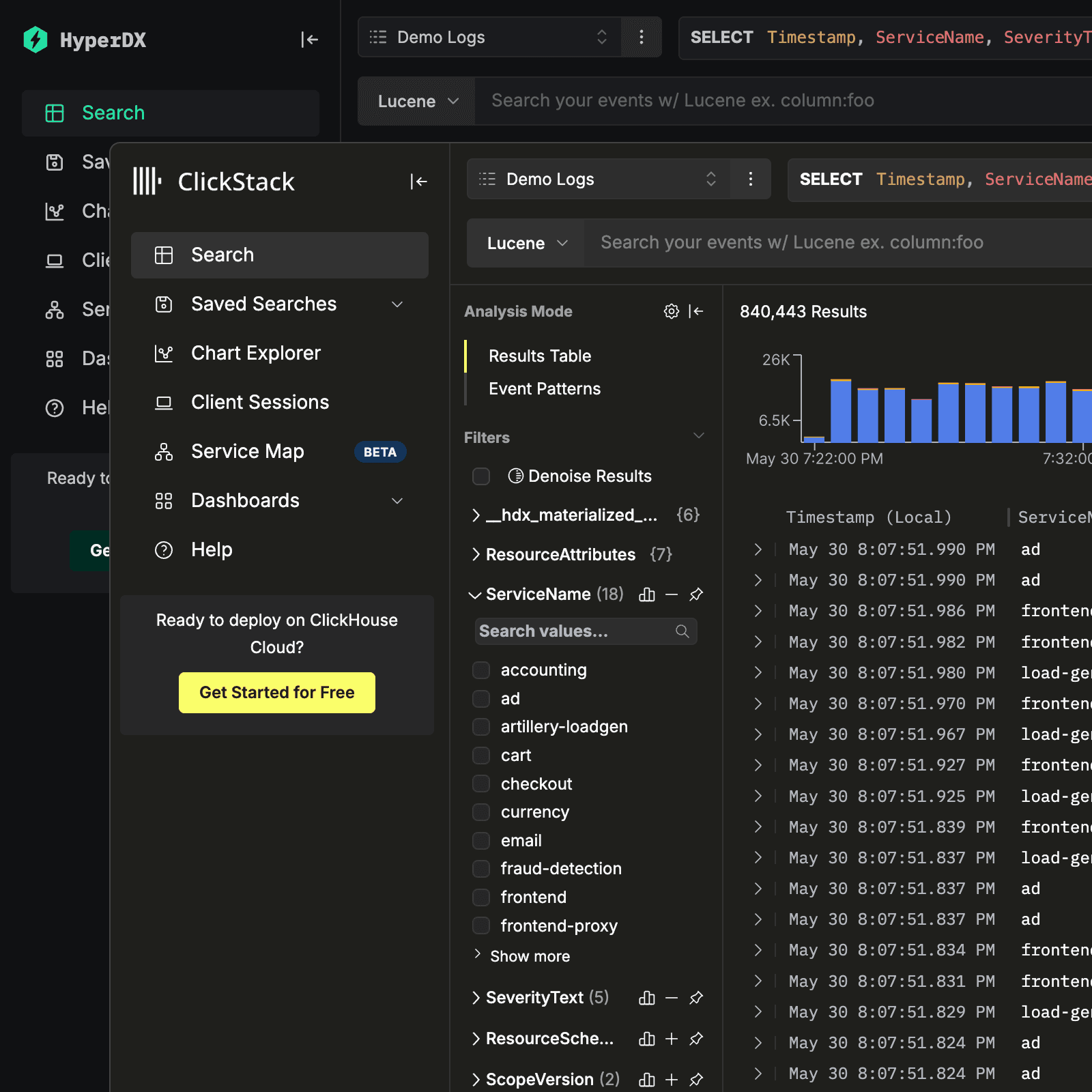Collapse the ServiceName filter group
Viewport: 1092px width, 1092px height.
click(475, 595)
